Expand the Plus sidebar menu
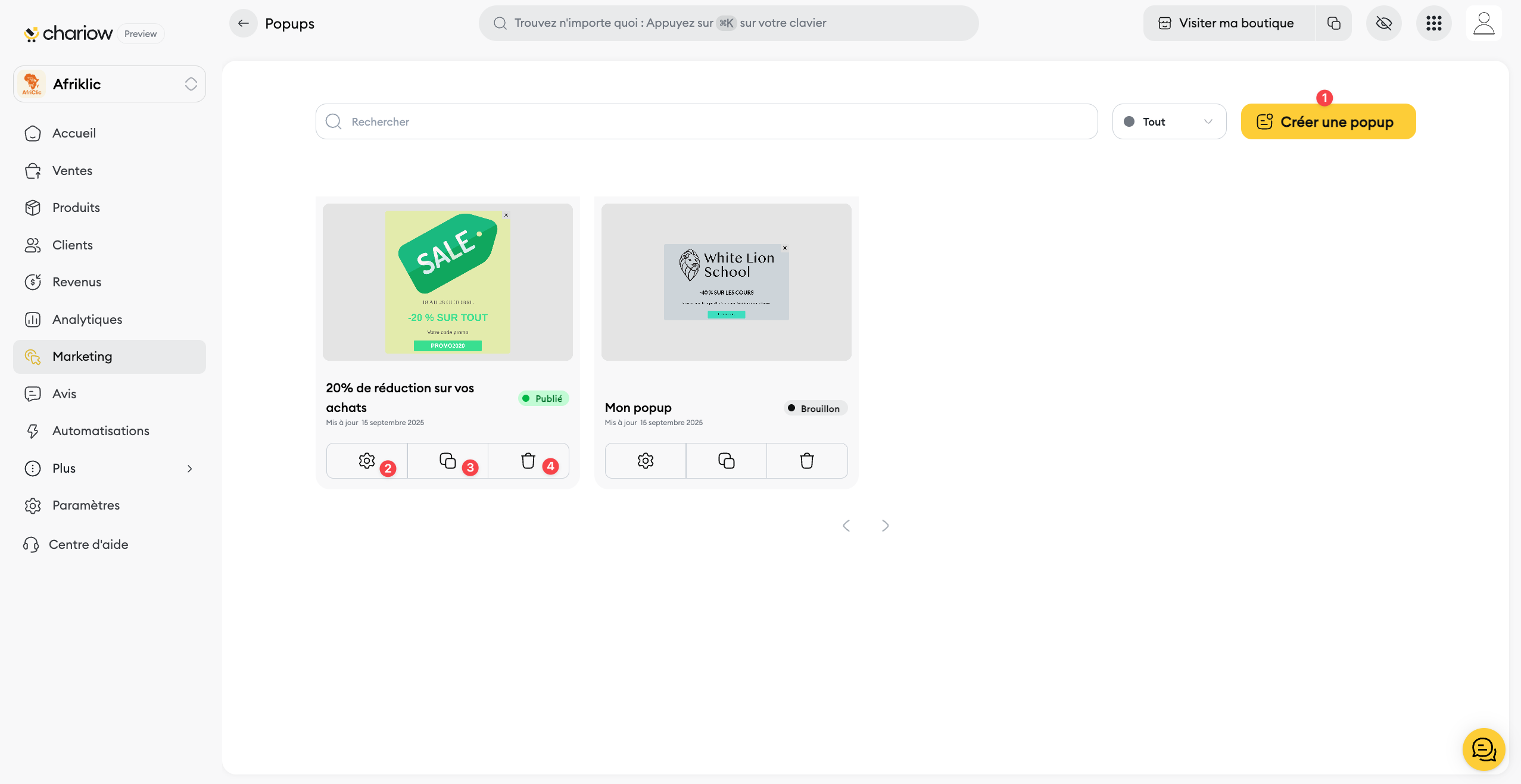This screenshot has height=784, width=1521. (110, 468)
